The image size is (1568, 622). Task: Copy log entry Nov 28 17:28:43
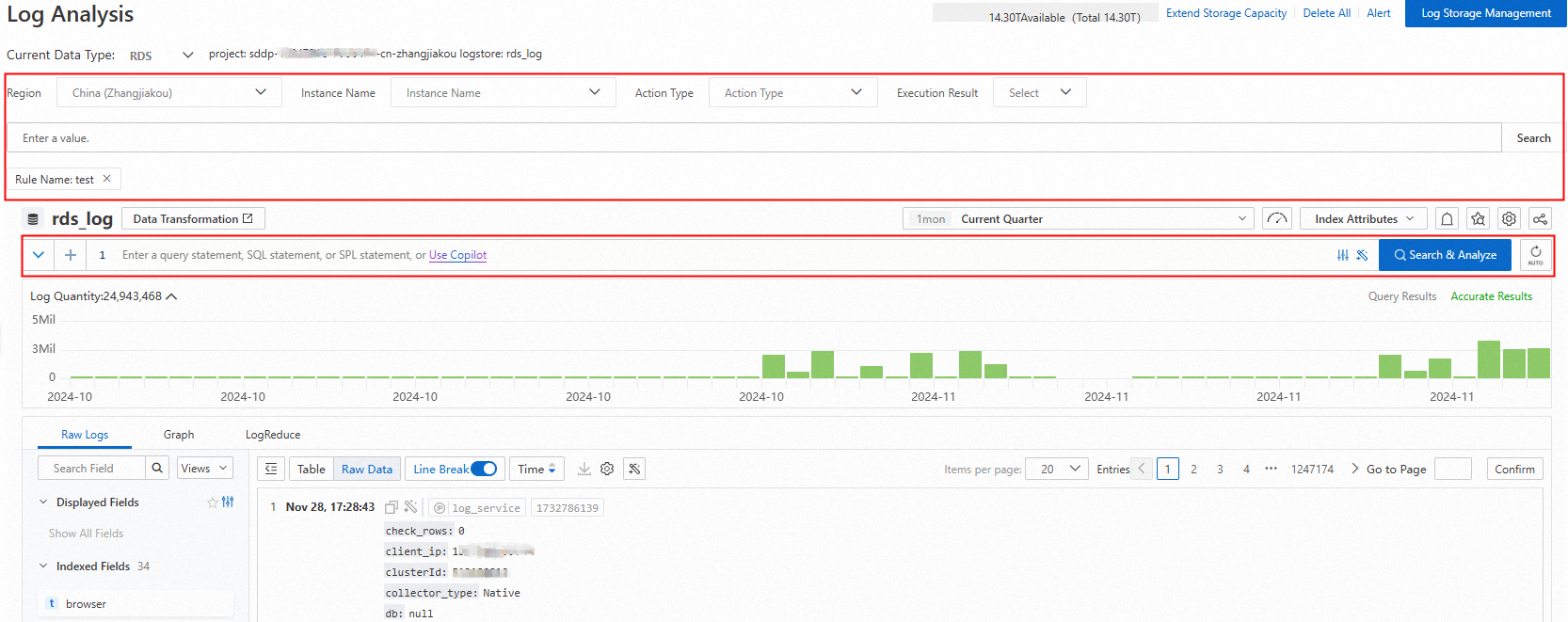coord(392,507)
